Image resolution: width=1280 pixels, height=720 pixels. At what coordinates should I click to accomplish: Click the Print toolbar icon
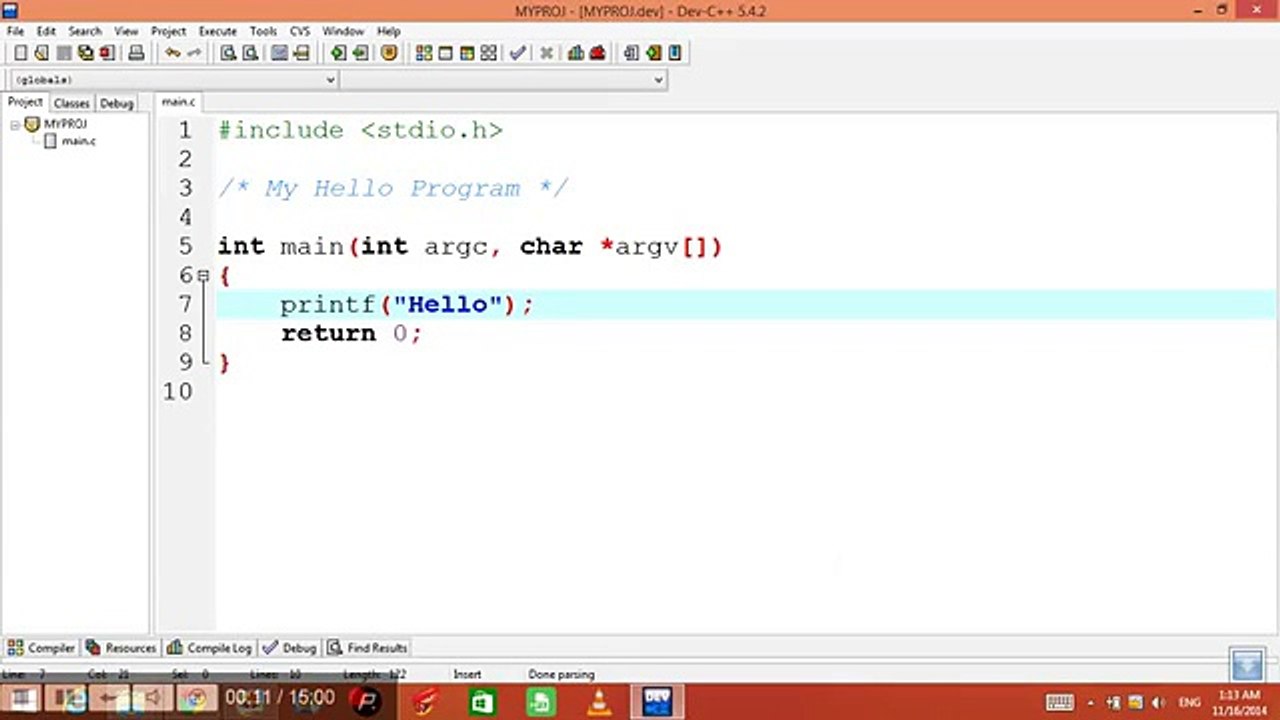click(x=136, y=53)
